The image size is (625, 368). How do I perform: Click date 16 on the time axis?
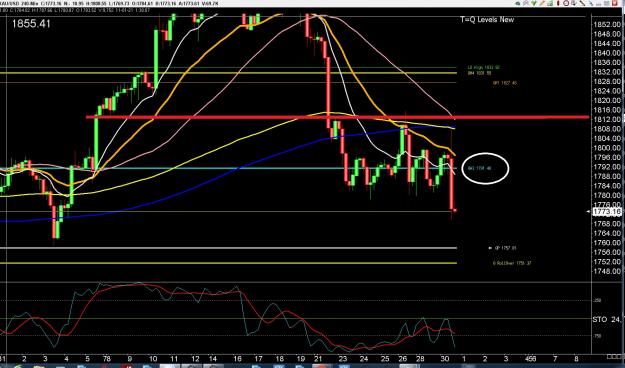coord(237,359)
